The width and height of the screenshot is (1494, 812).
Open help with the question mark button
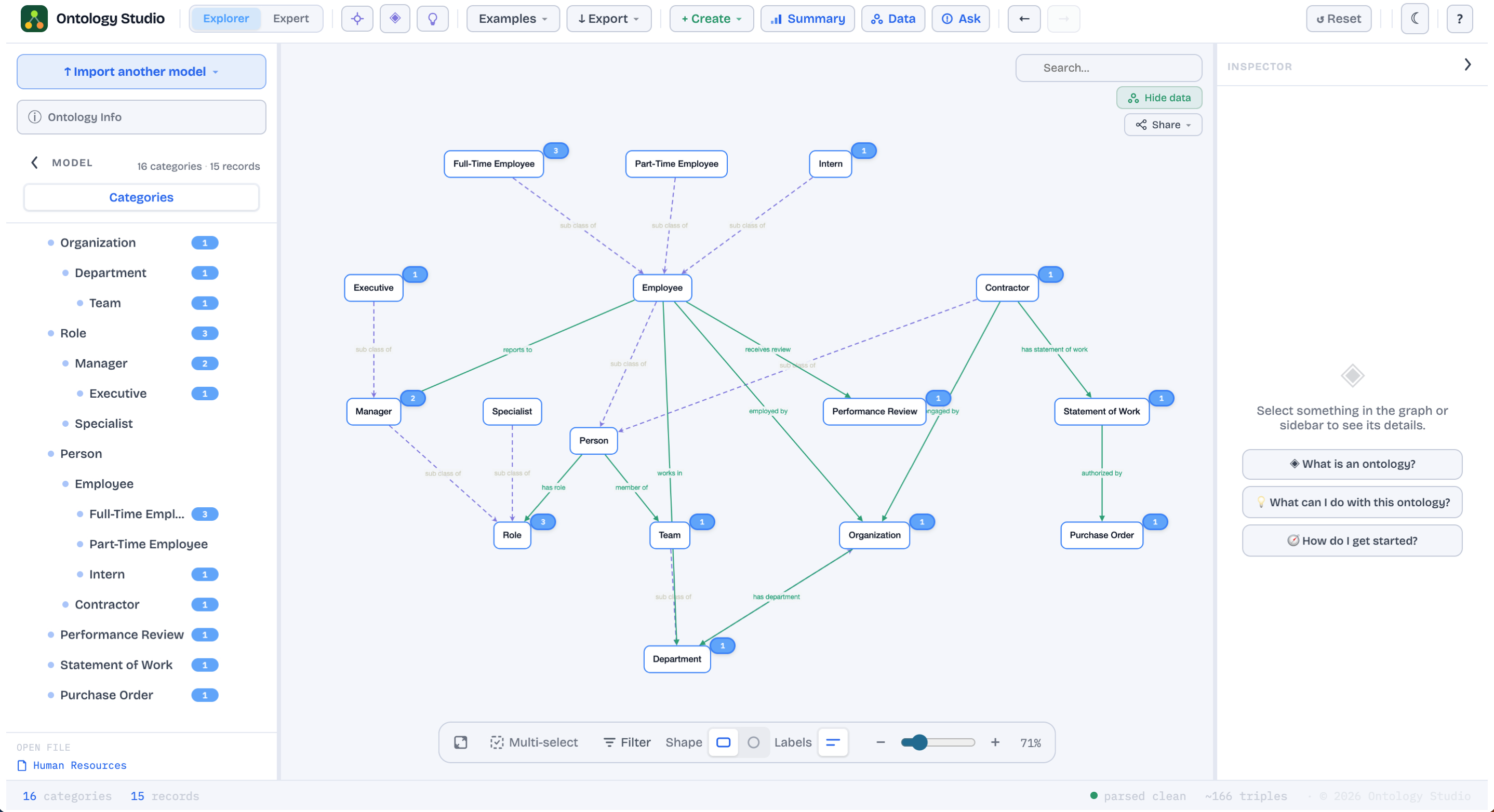tap(1460, 19)
